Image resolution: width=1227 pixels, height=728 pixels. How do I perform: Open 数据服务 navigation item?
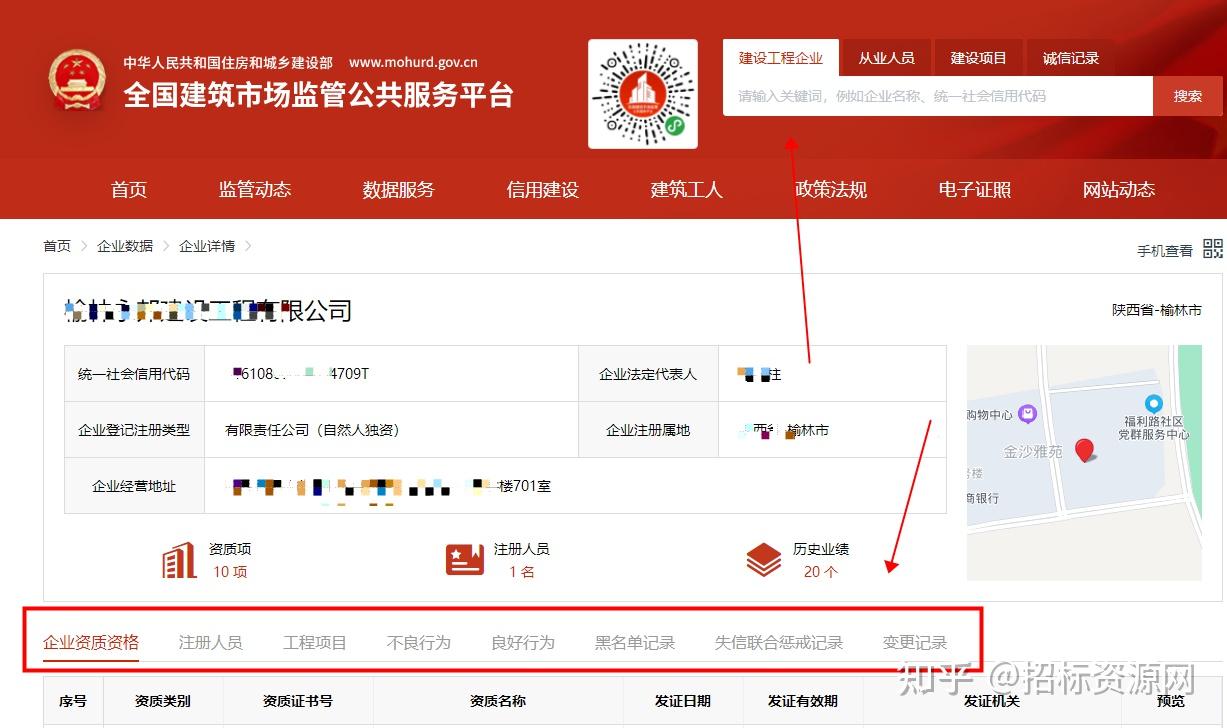(x=399, y=190)
